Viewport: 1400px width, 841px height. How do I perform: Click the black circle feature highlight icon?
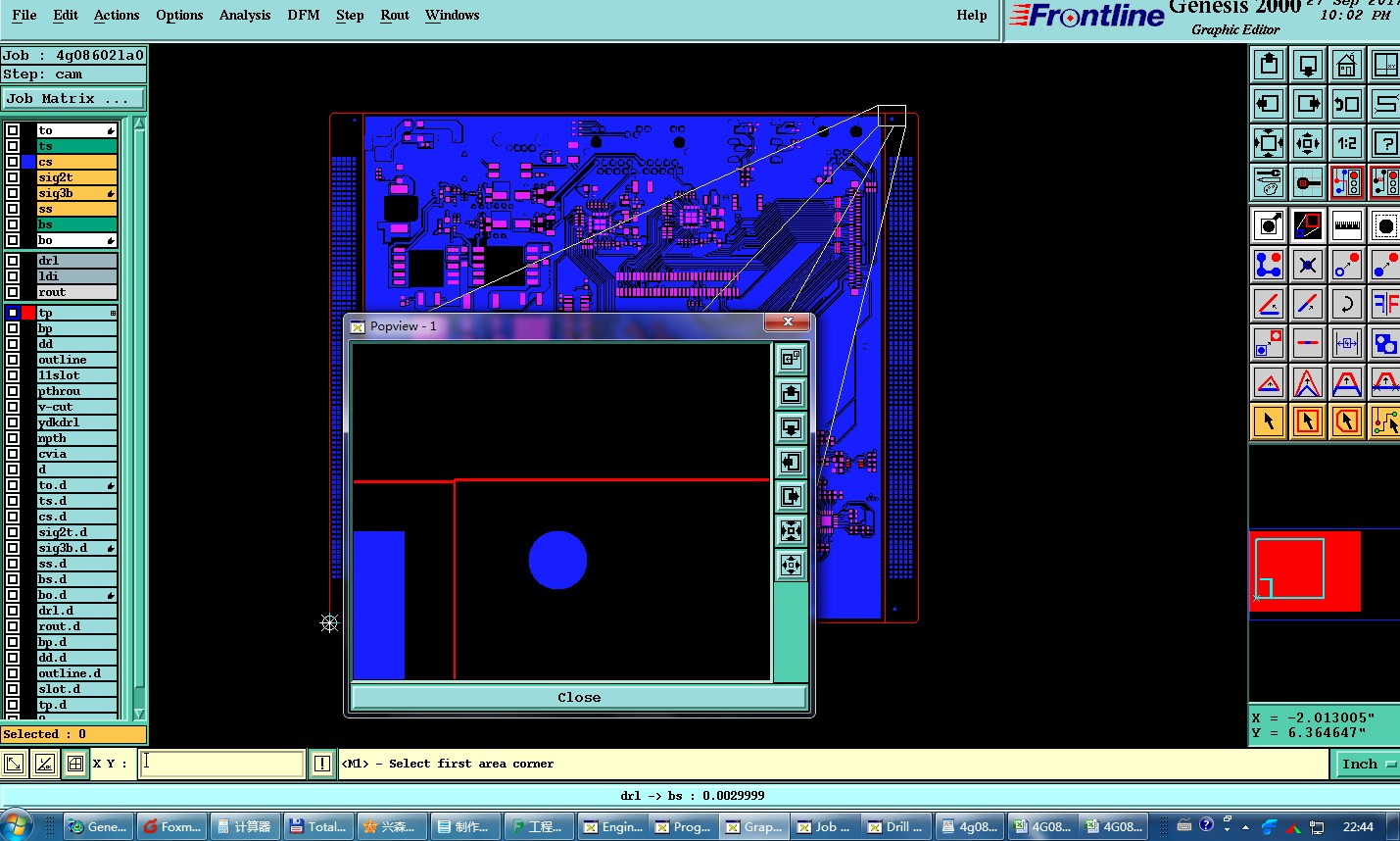[x=1269, y=225]
